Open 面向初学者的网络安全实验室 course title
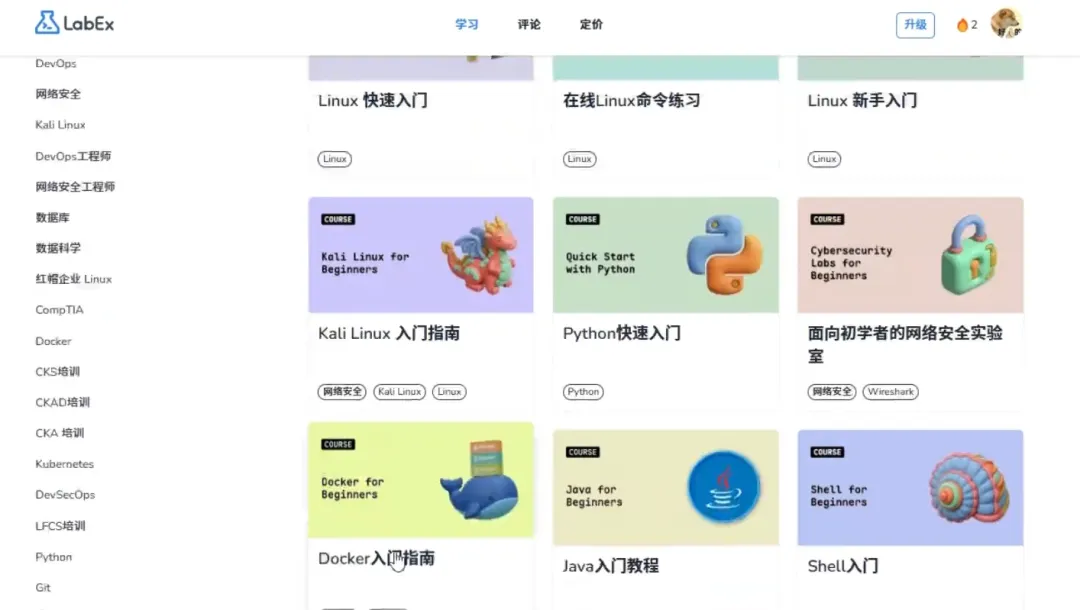The width and height of the screenshot is (1080, 610). (x=905, y=344)
